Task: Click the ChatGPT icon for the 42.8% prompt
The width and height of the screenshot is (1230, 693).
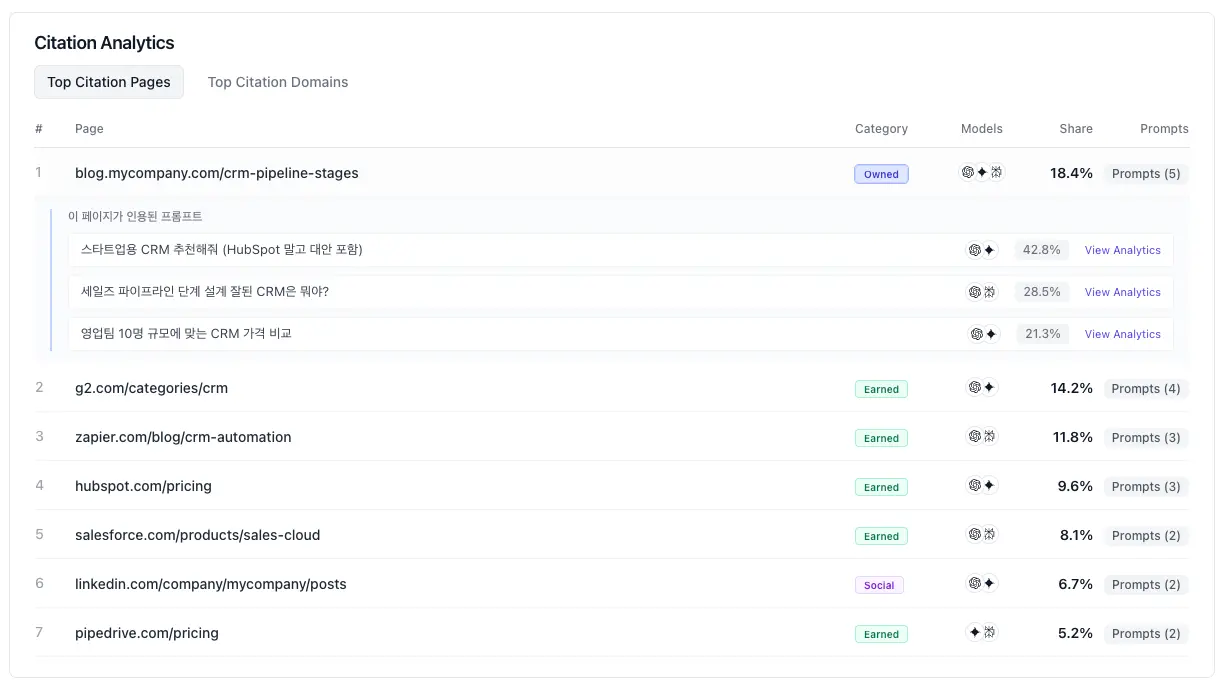Action: pos(974,250)
